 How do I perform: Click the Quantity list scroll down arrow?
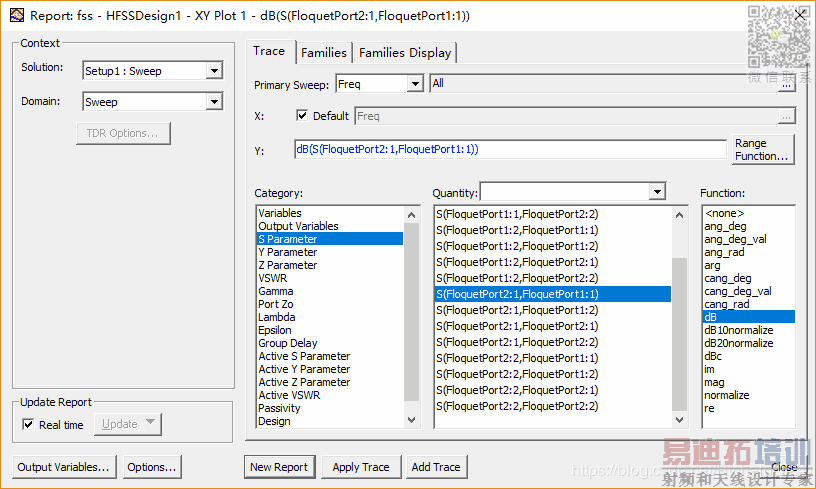[679, 419]
